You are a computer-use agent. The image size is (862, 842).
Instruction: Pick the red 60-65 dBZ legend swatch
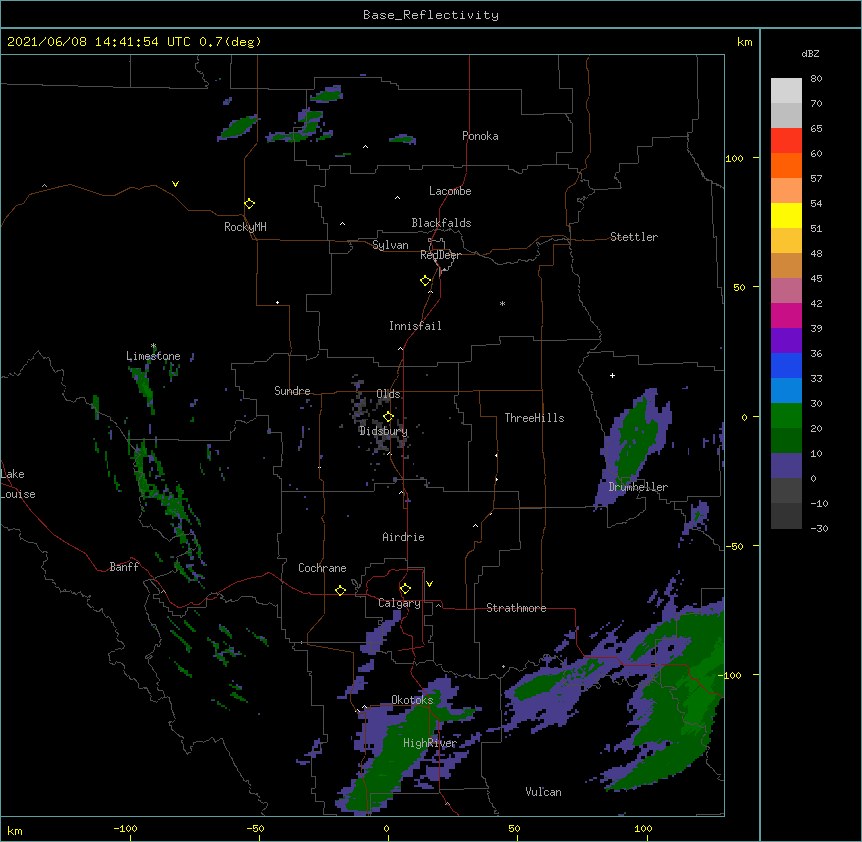(786, 140)
